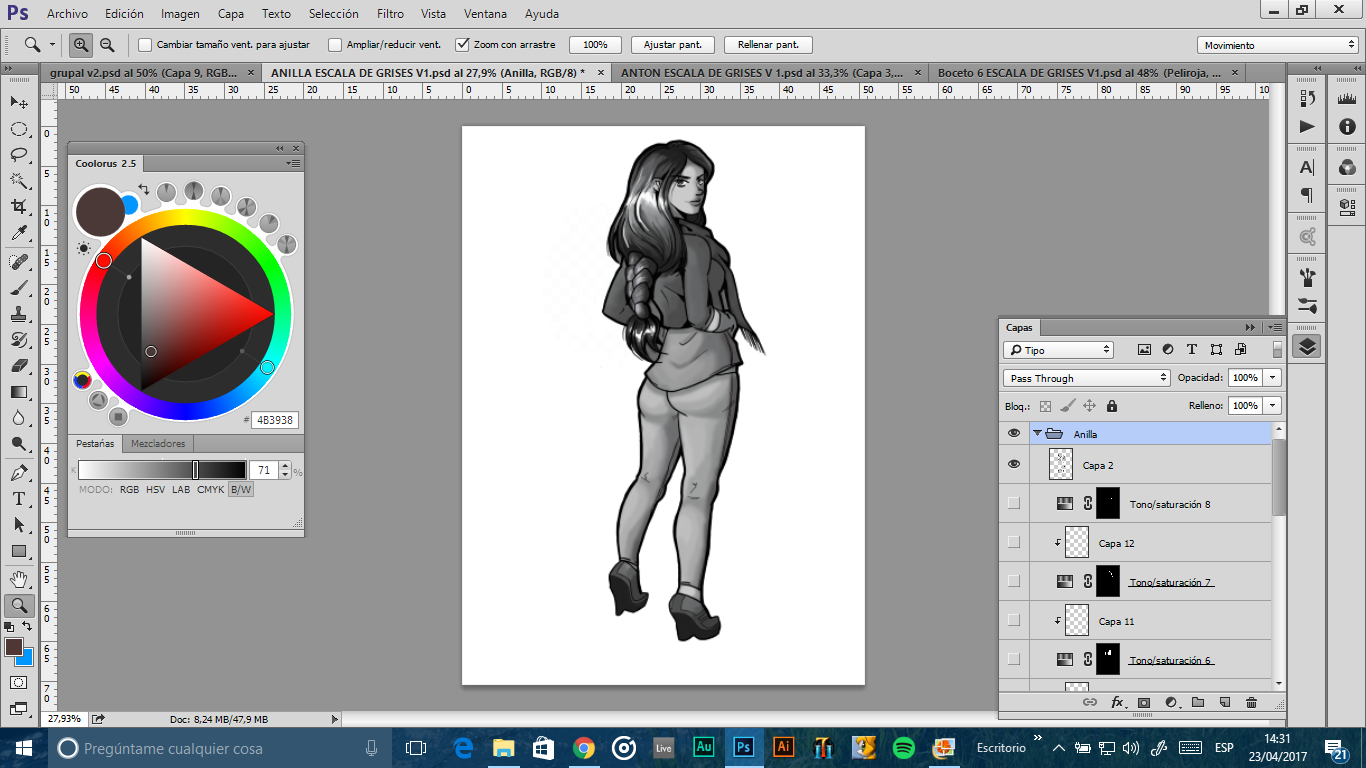The image size is (1366, 768).
Task: Open the Opacidad value dropdown arrow
Action: click(x=1272, y=378)
